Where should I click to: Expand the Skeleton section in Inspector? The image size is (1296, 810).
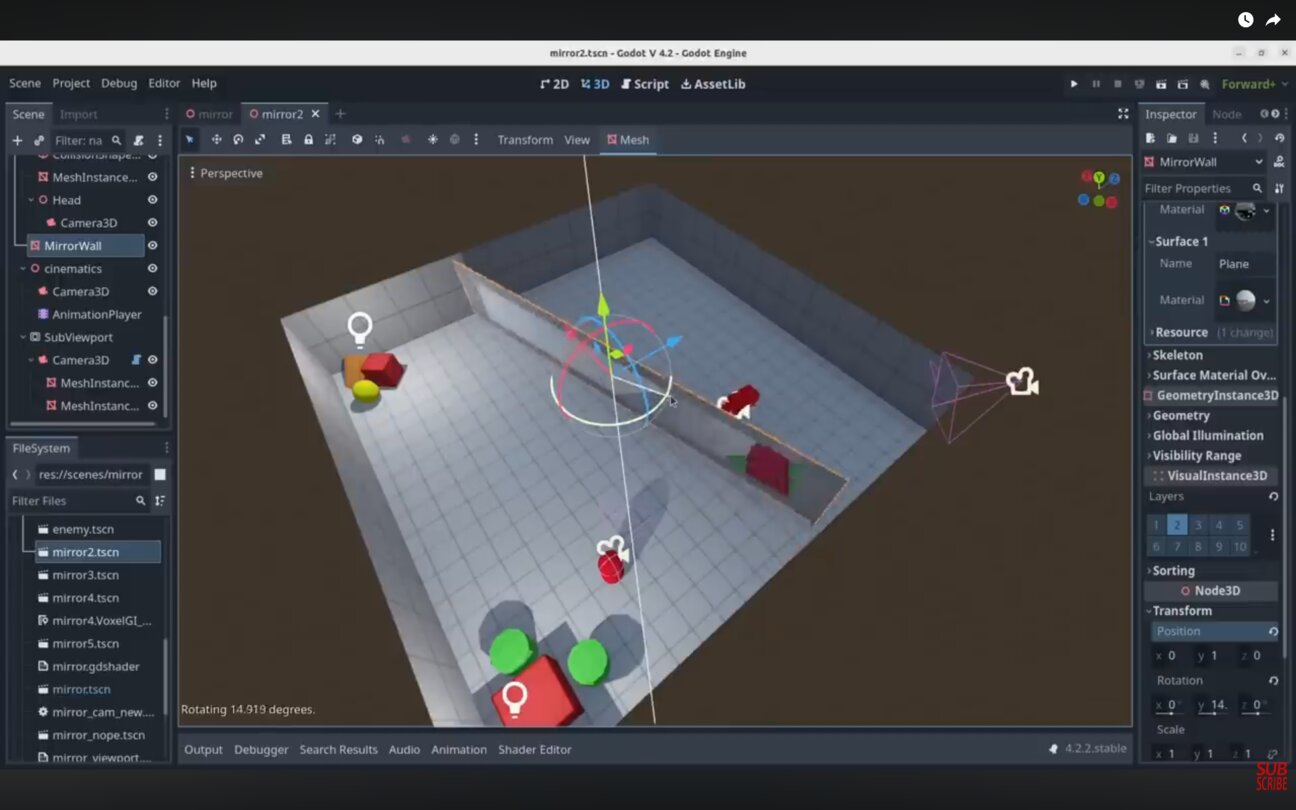click(x=1177, y=355)
